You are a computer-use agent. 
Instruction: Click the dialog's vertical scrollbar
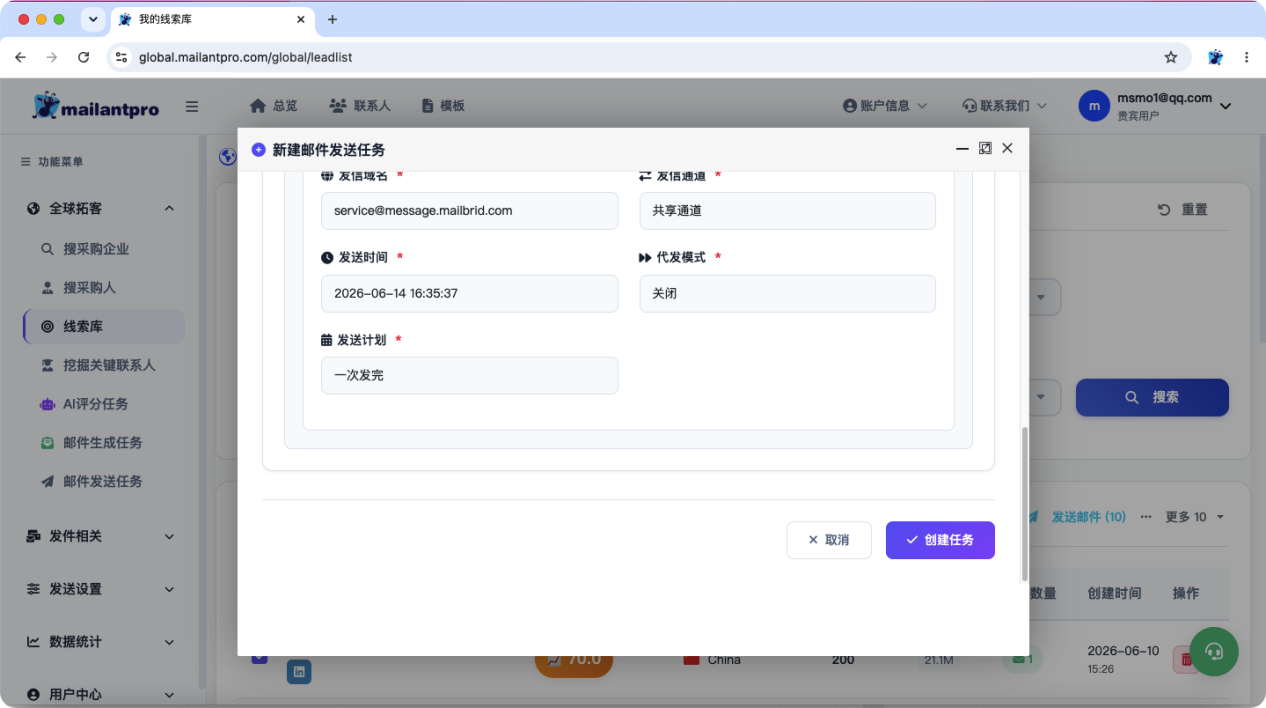[x=1024, y=503]
